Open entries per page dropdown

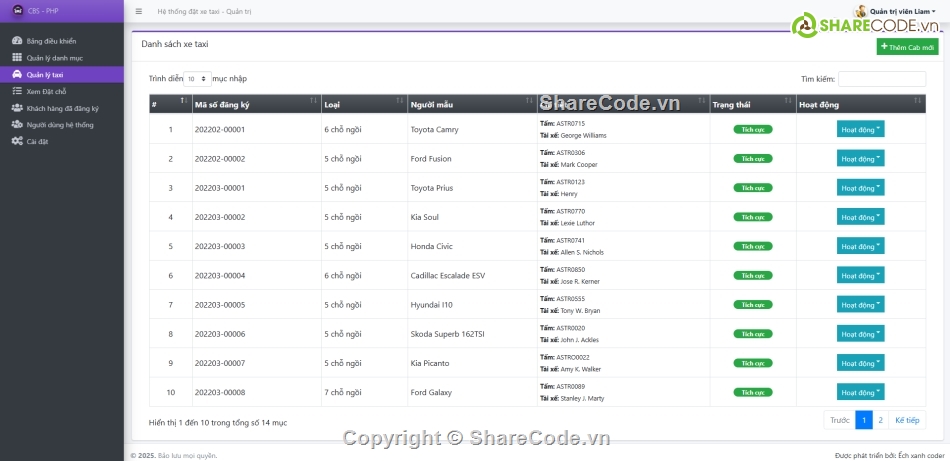pos(198,79)
